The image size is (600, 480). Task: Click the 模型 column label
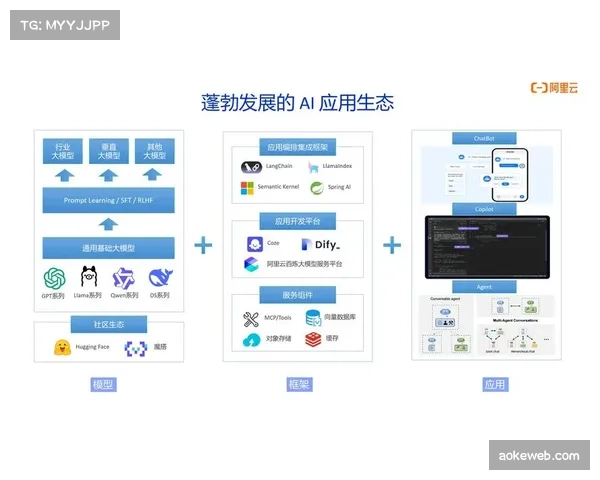[x=103, y=384]
